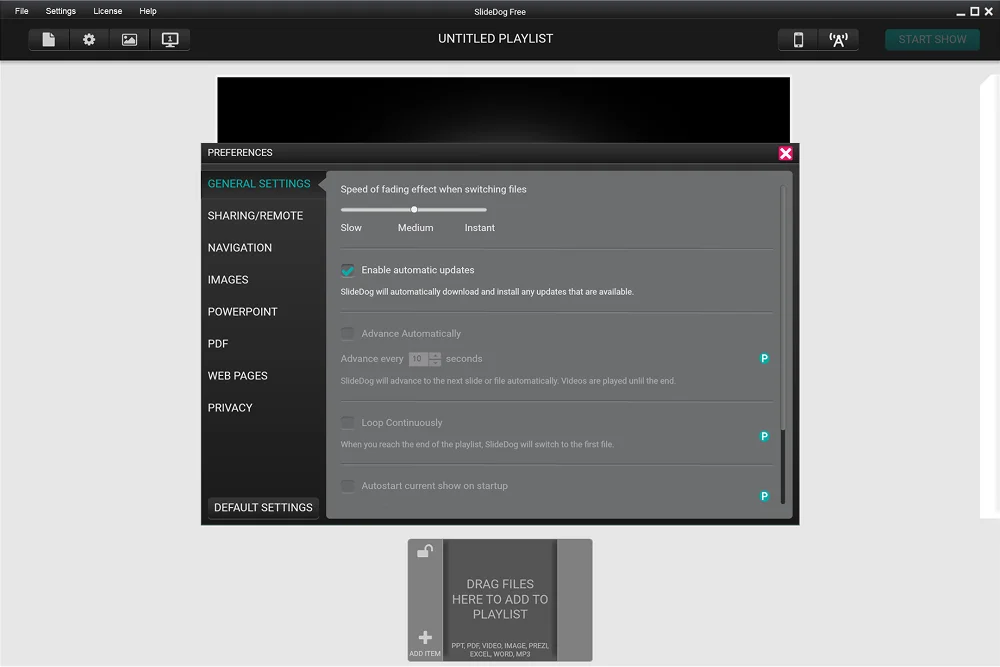This screenshot has height=667, width=1000.
Task: Click the Advance every seconds number field
Action: [x=418, y=359]
